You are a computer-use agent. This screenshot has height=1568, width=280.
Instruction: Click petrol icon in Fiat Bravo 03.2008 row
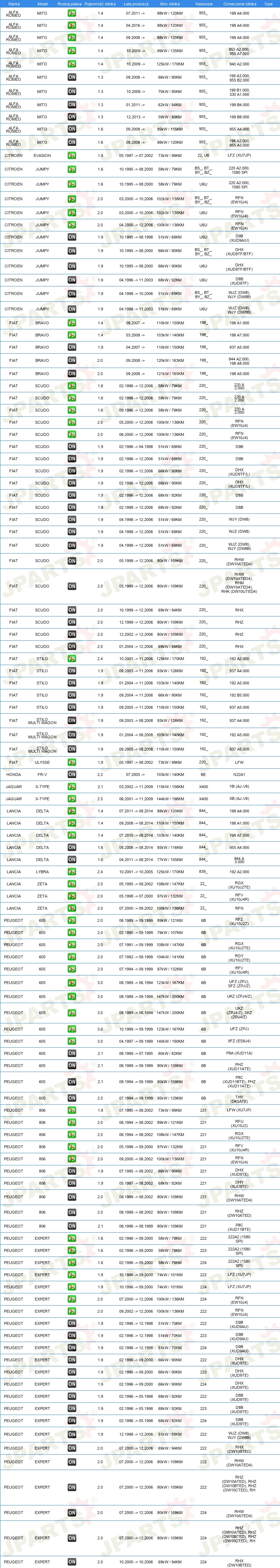click(x=71, y=335)
